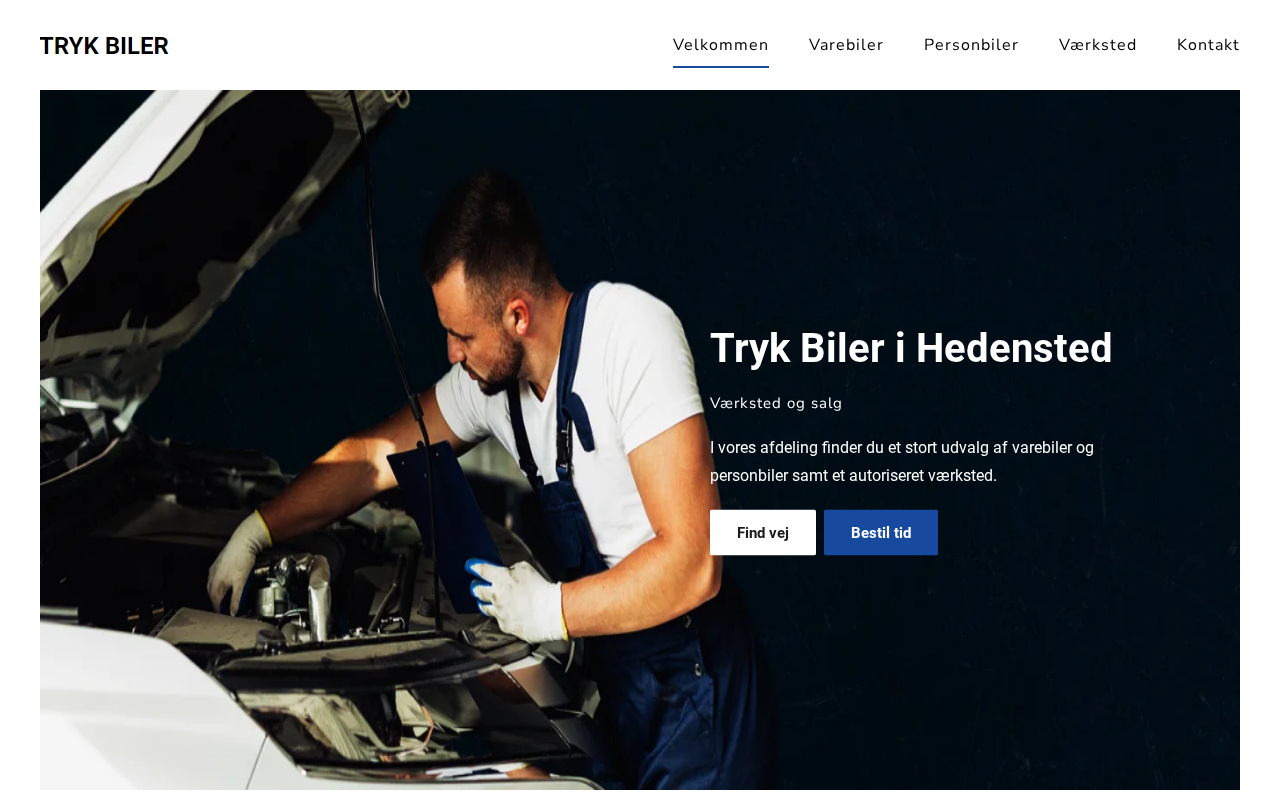
Task: Click the white Find vej button
Action: 763,533
